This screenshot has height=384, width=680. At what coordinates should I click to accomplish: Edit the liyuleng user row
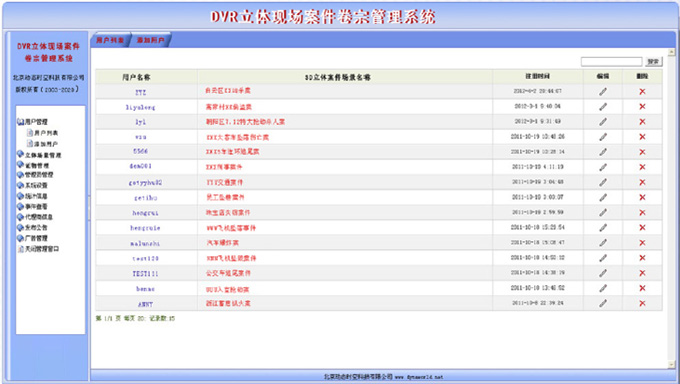pos(603,107)
